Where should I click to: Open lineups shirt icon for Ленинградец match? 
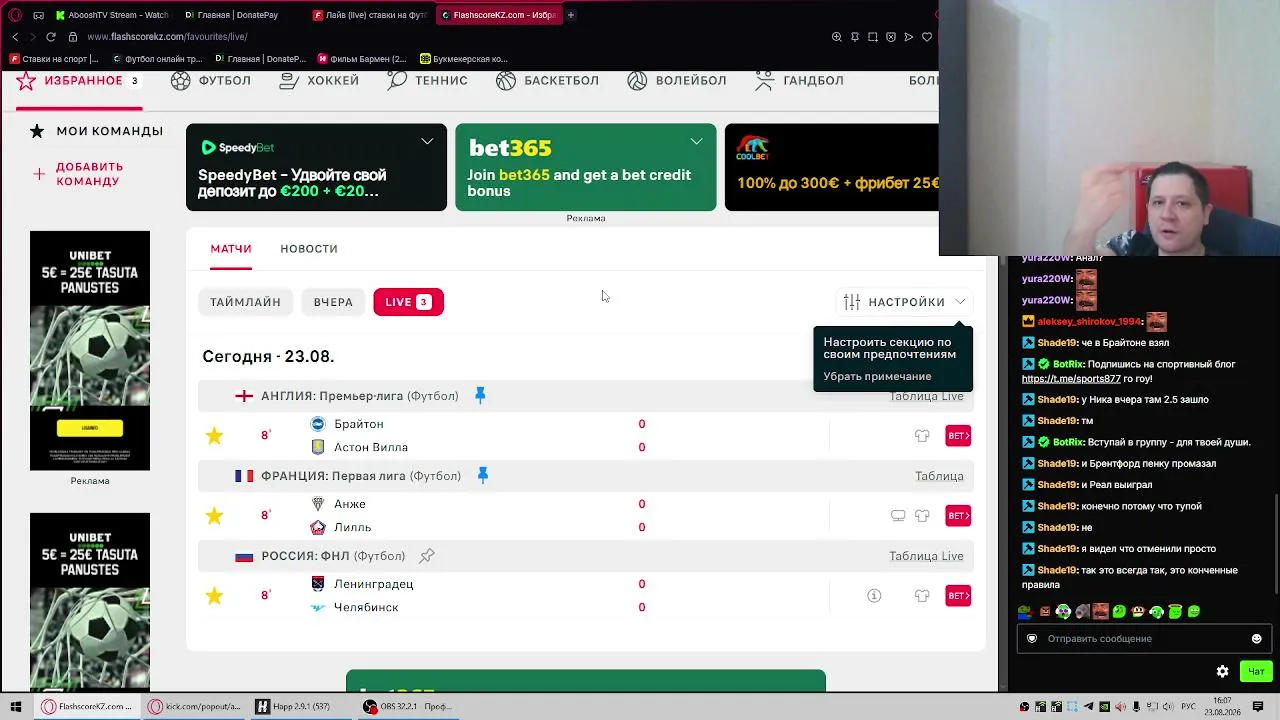(922, 596)
